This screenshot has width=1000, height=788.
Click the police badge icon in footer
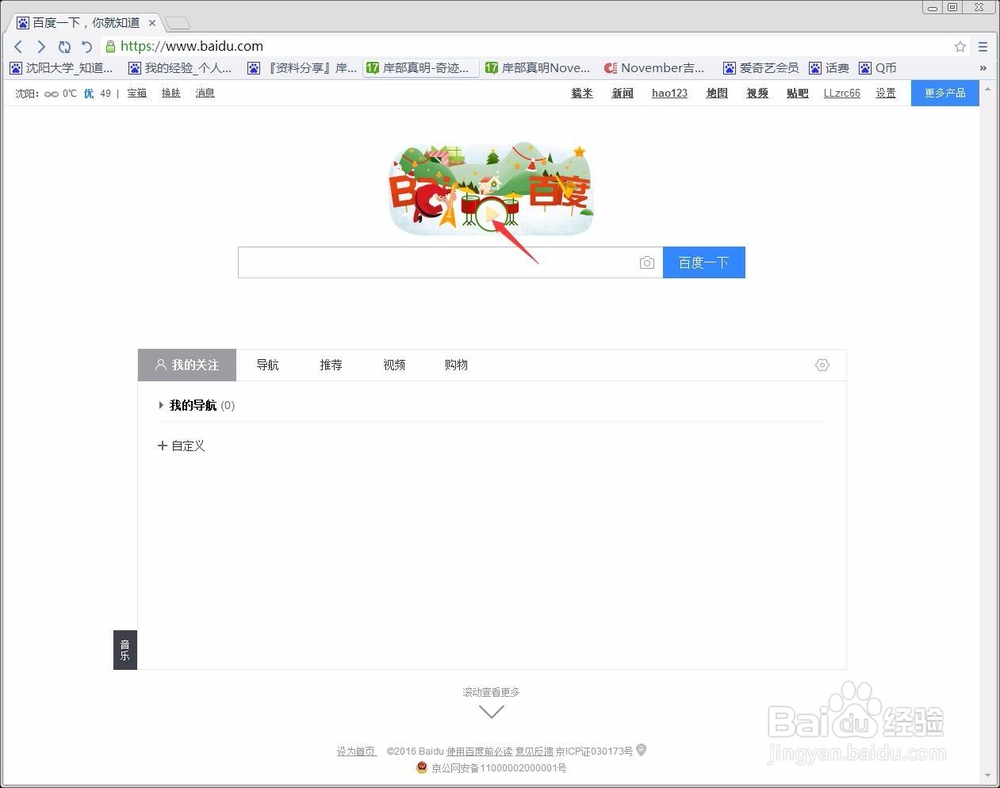coord(422,767)
